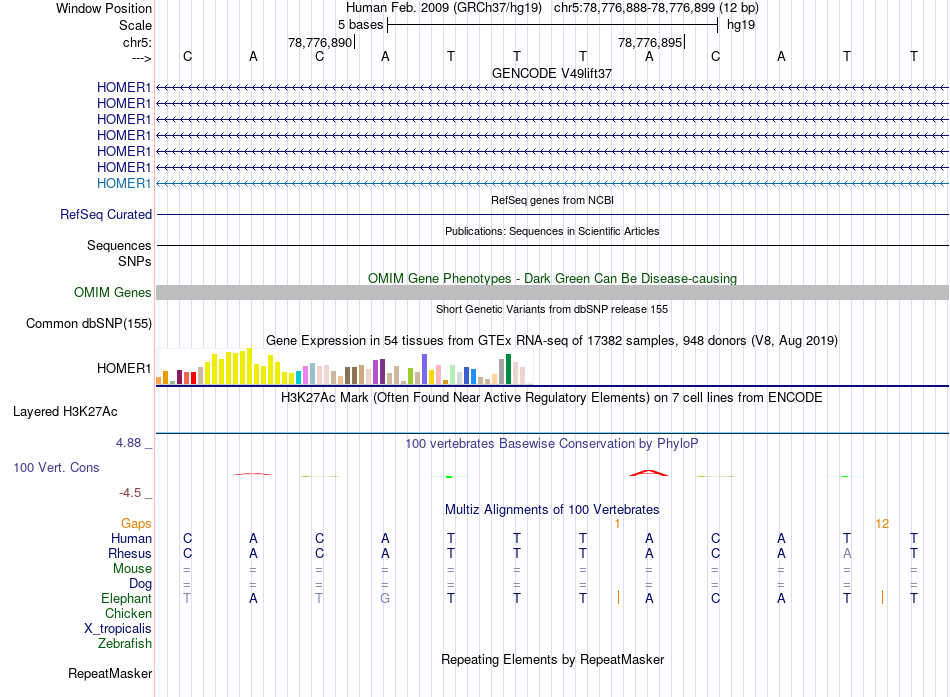Click the RepeatMasker track label

[110, 673]
